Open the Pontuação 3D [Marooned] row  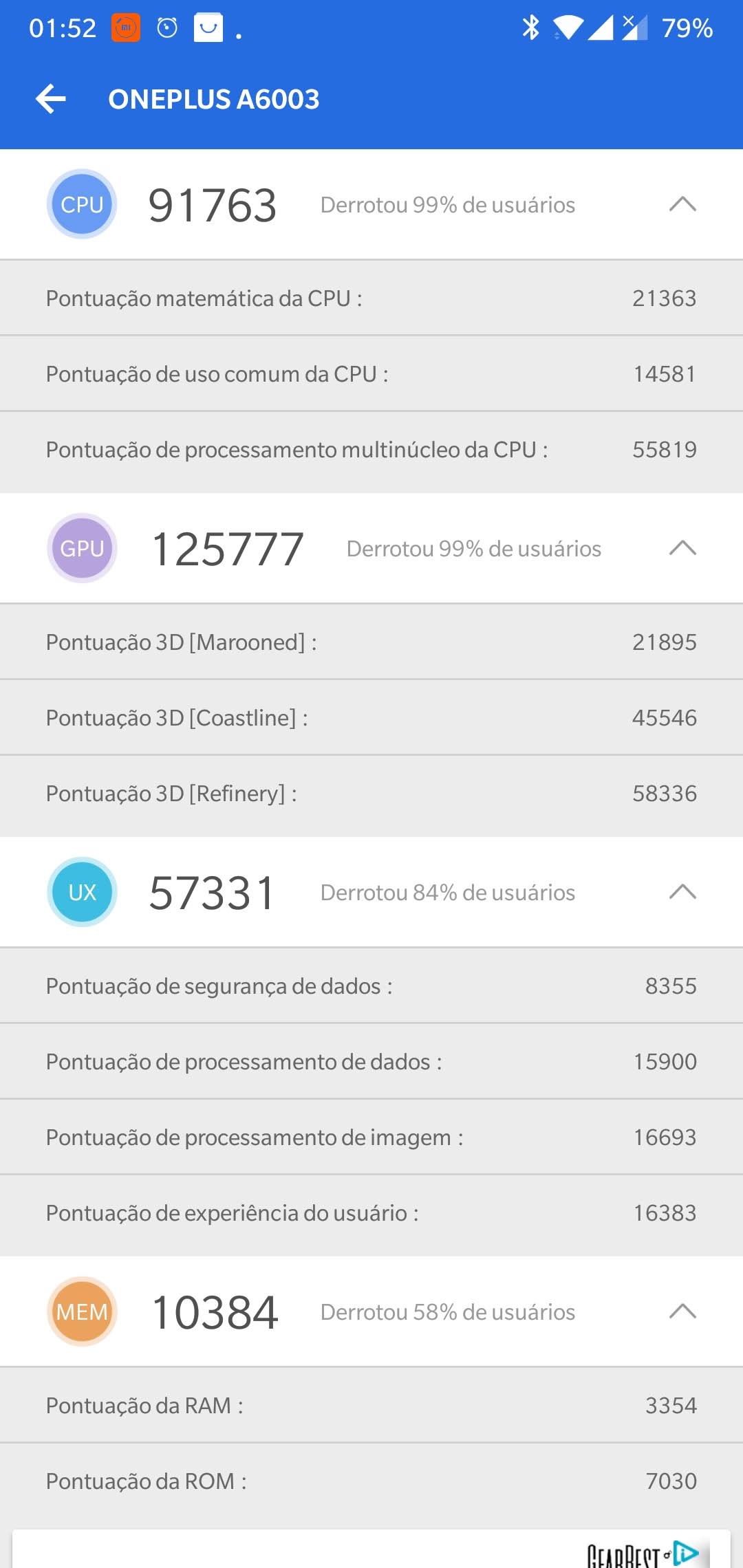tap(371, 642)
